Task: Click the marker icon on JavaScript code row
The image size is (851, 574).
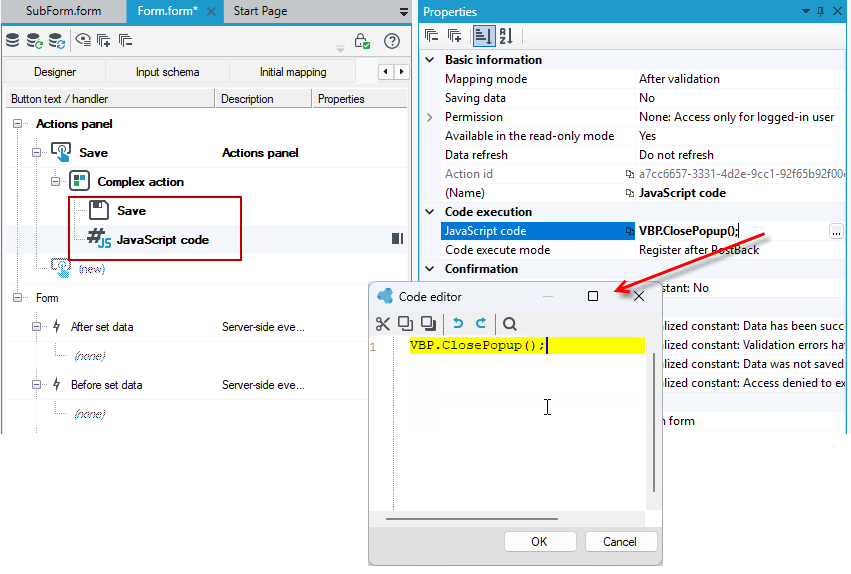Action: click(x=397, y=239)
